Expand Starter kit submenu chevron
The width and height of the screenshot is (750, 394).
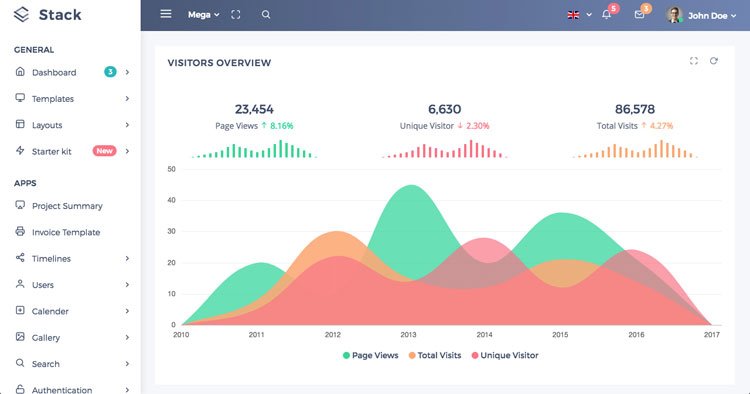pos(127,151)
